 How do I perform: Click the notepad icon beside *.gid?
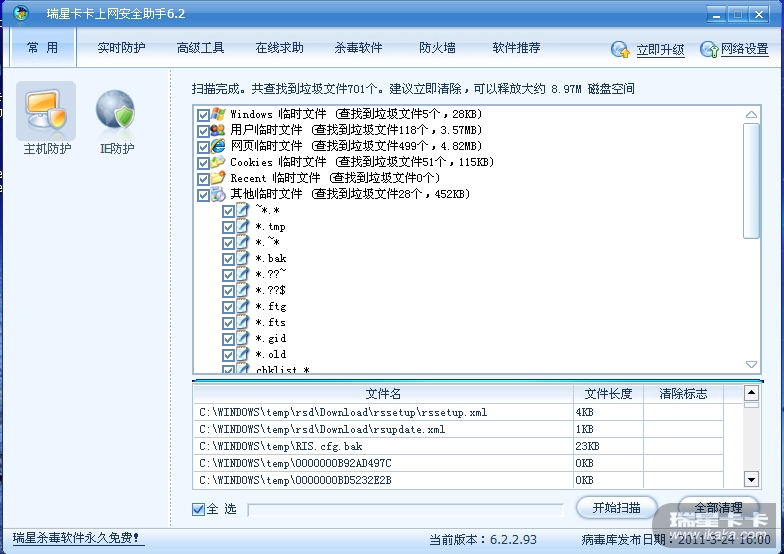coord(242,338)
